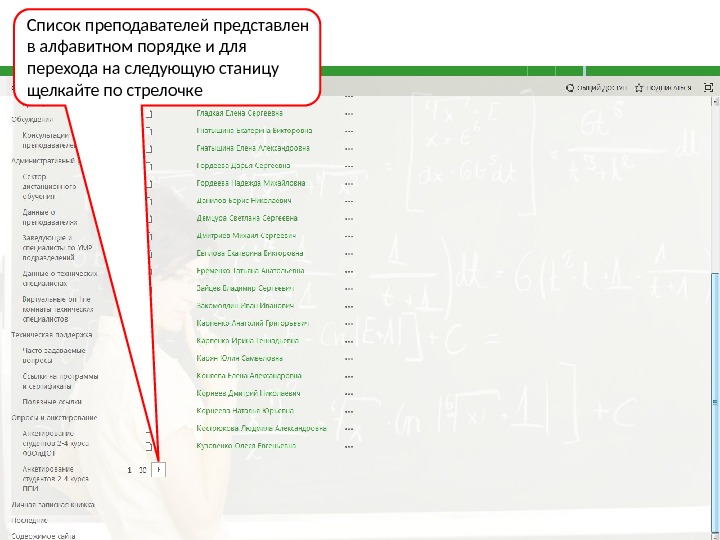Open ellipsis menu for Гнатышина Екатерина Викторовна
The height and width of the screenshot is (540, 720).
click(349, 131)
